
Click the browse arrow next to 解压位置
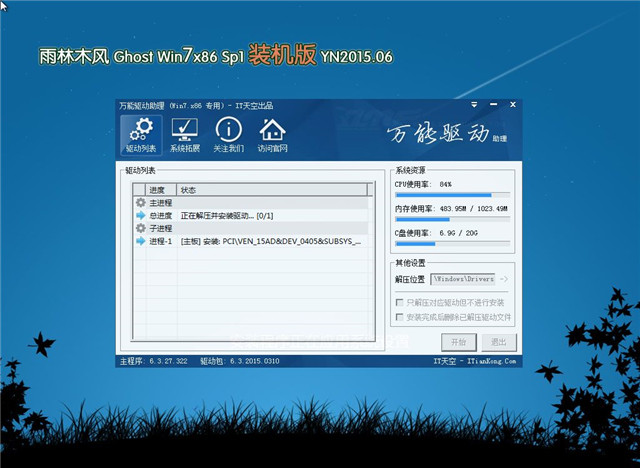504,279
